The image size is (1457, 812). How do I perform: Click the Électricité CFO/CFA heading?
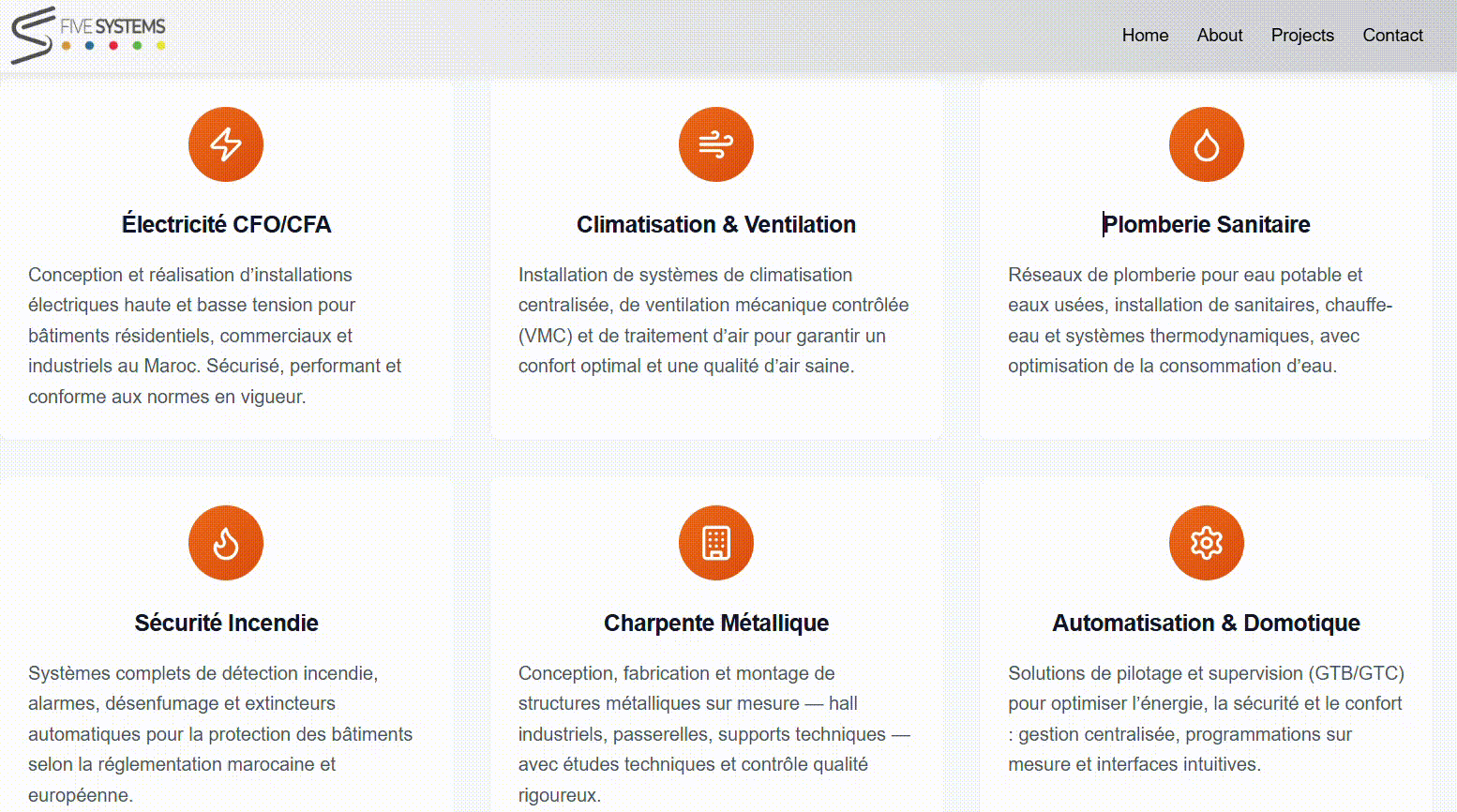[226, 224]
